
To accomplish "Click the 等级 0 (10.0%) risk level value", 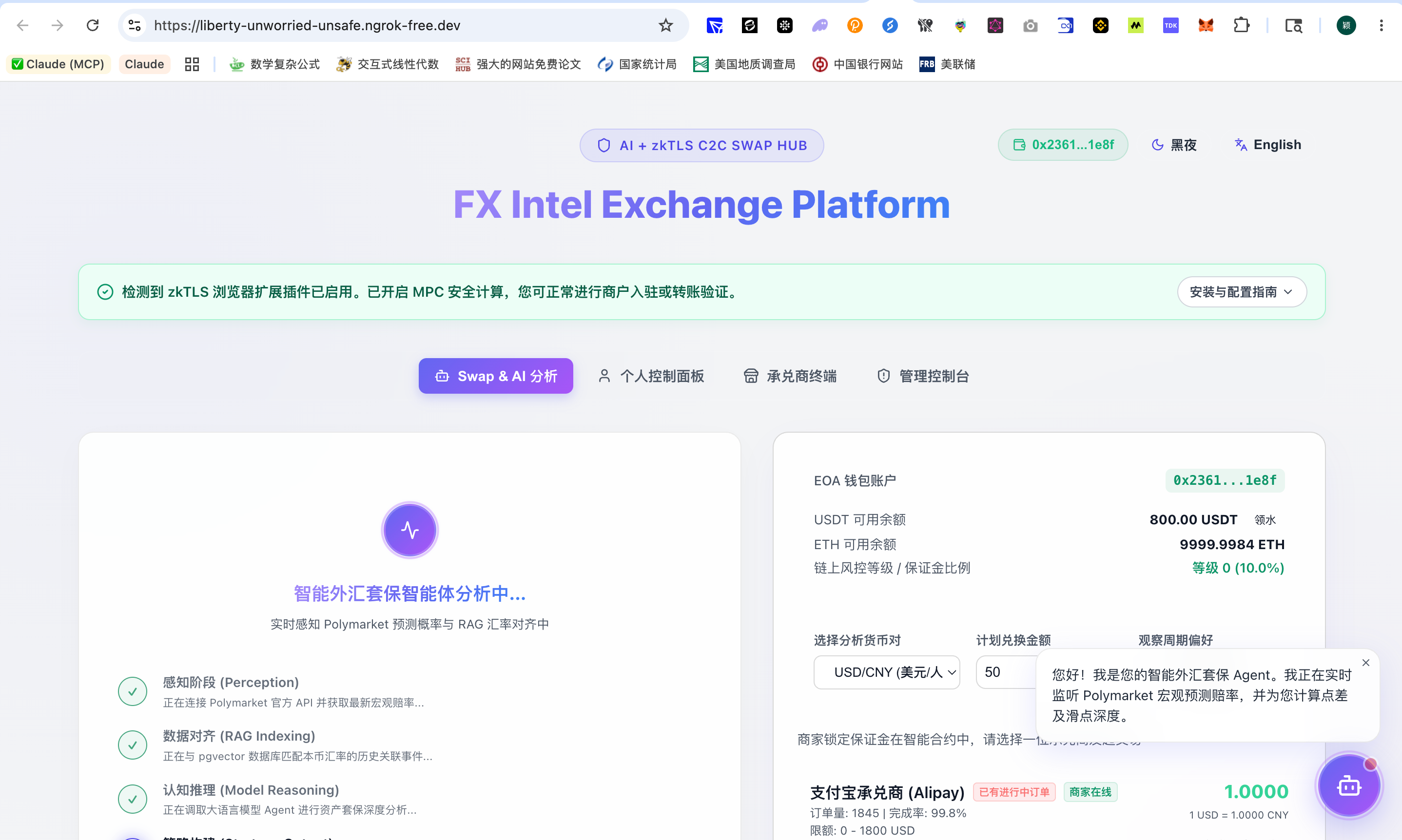I will click(1238, 568).
